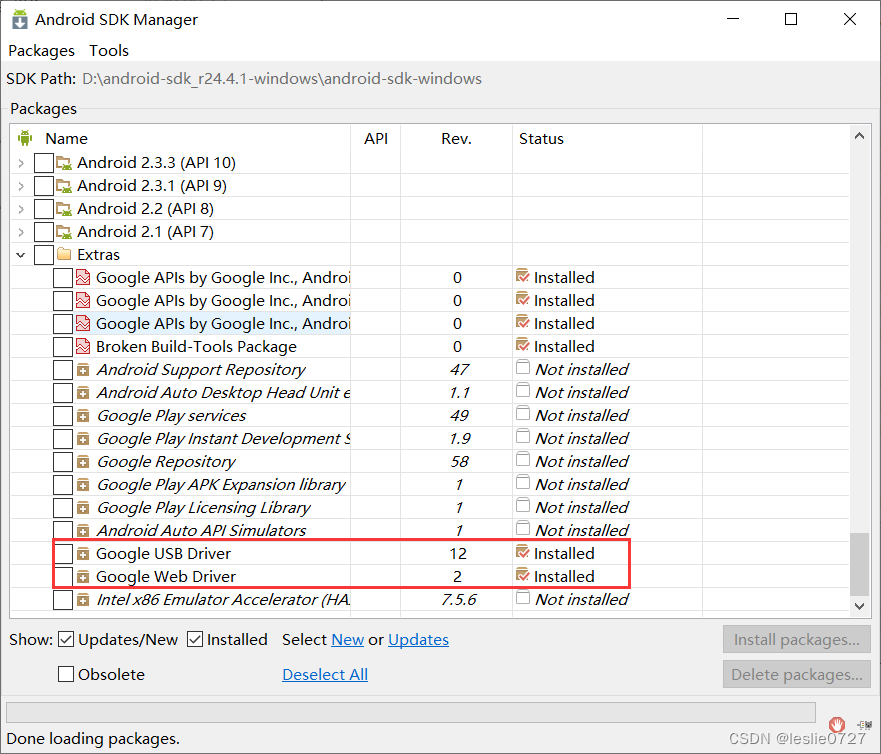This screenshot has height=754, width=881.
Task: Click the scrollbar down arrow
Action: (859, 606)
